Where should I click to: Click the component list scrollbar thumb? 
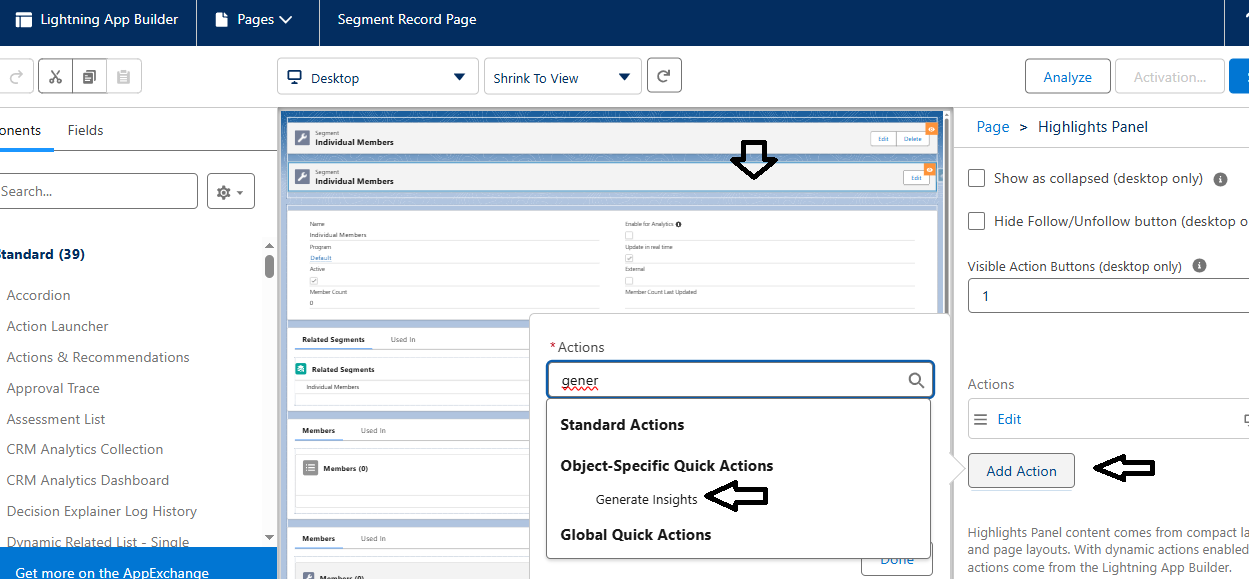coord(269,265)
